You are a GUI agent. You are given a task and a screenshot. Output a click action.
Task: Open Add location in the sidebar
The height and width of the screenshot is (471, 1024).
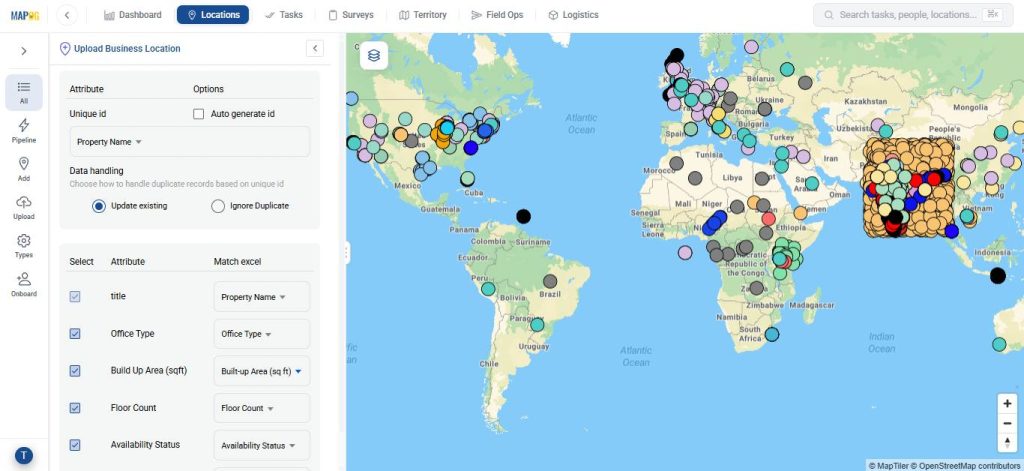pos(24,169)
